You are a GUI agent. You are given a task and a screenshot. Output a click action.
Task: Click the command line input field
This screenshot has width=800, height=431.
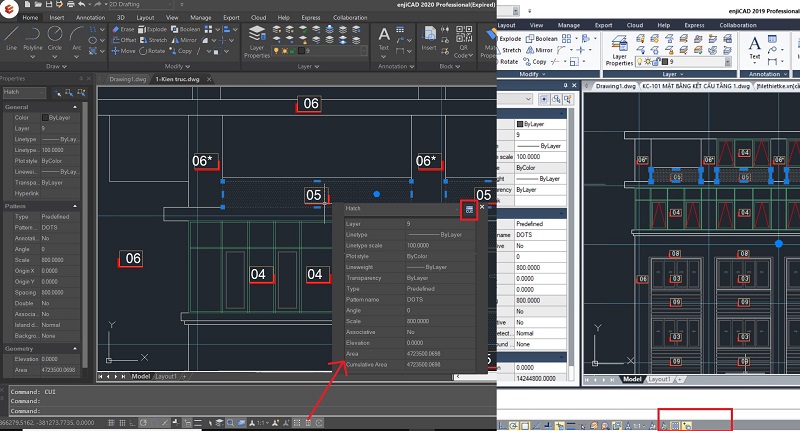tap(255, 411)
